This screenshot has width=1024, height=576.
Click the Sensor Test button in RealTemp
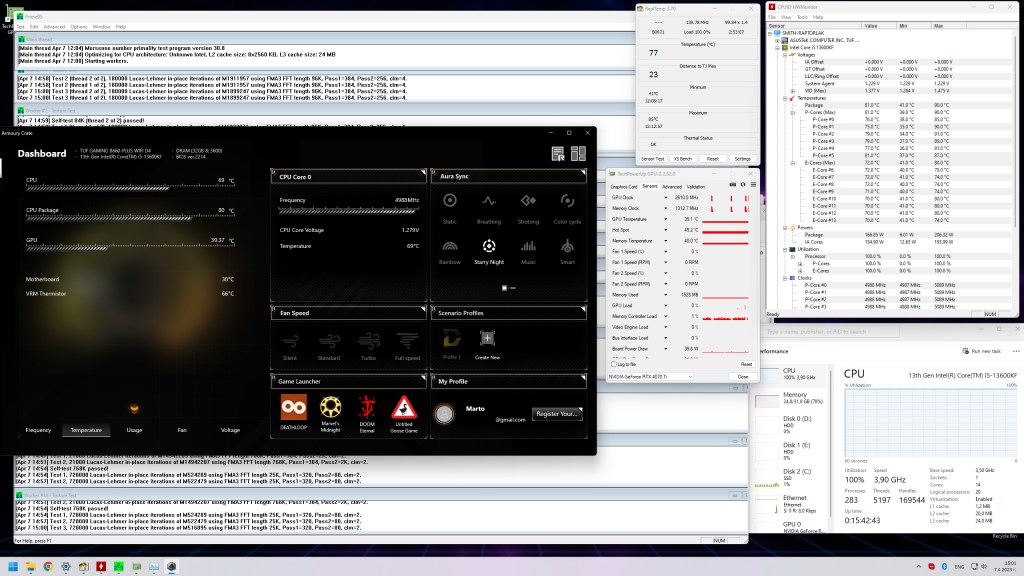click(652, 158)
